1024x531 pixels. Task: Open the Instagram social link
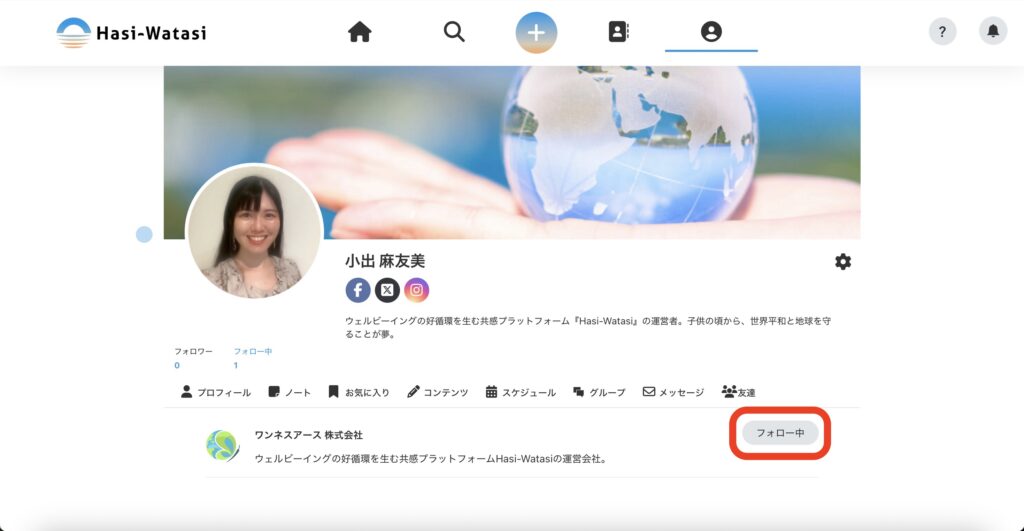pos(417,290)
